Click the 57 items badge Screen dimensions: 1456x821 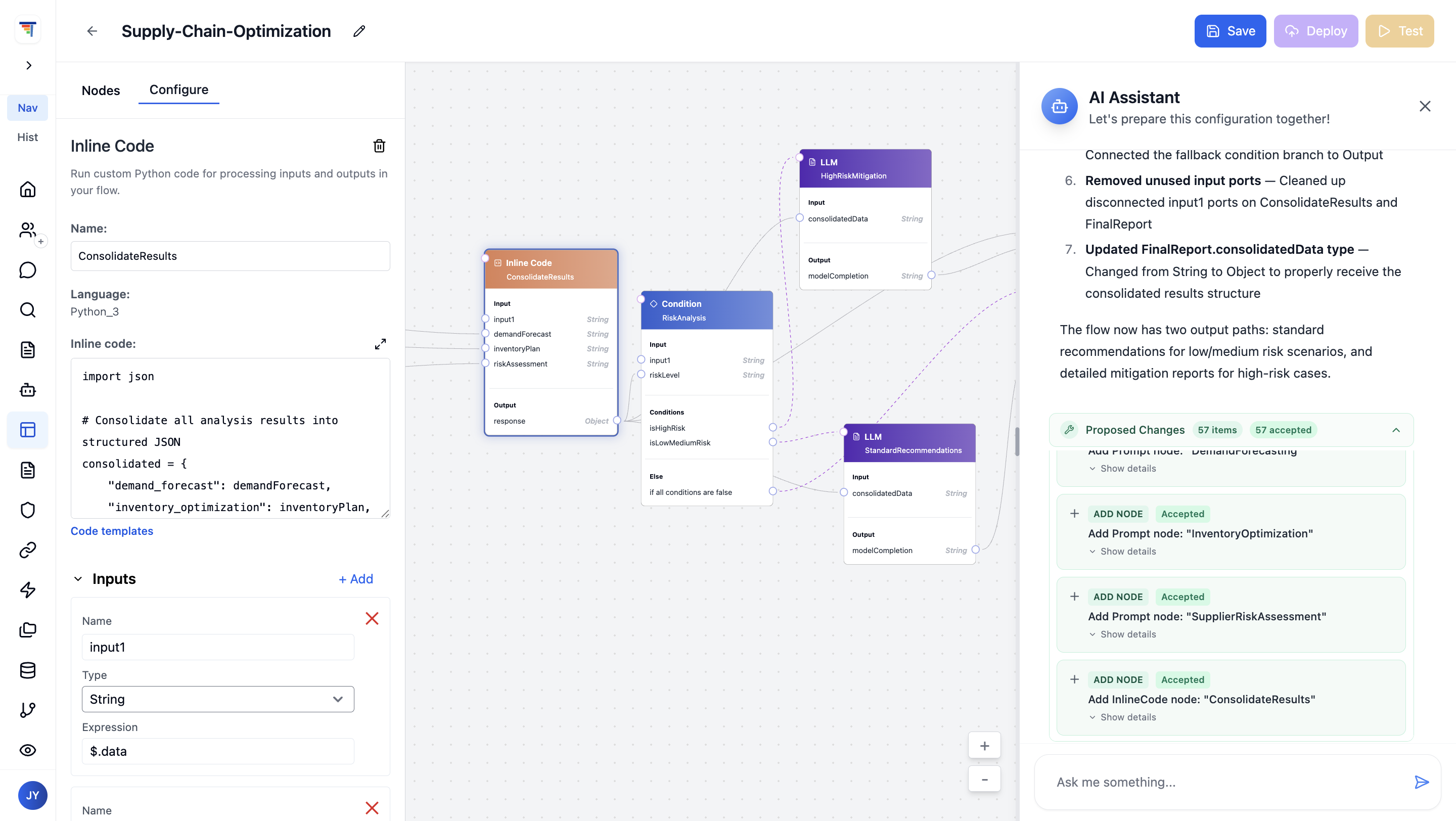coord(1217,430)
